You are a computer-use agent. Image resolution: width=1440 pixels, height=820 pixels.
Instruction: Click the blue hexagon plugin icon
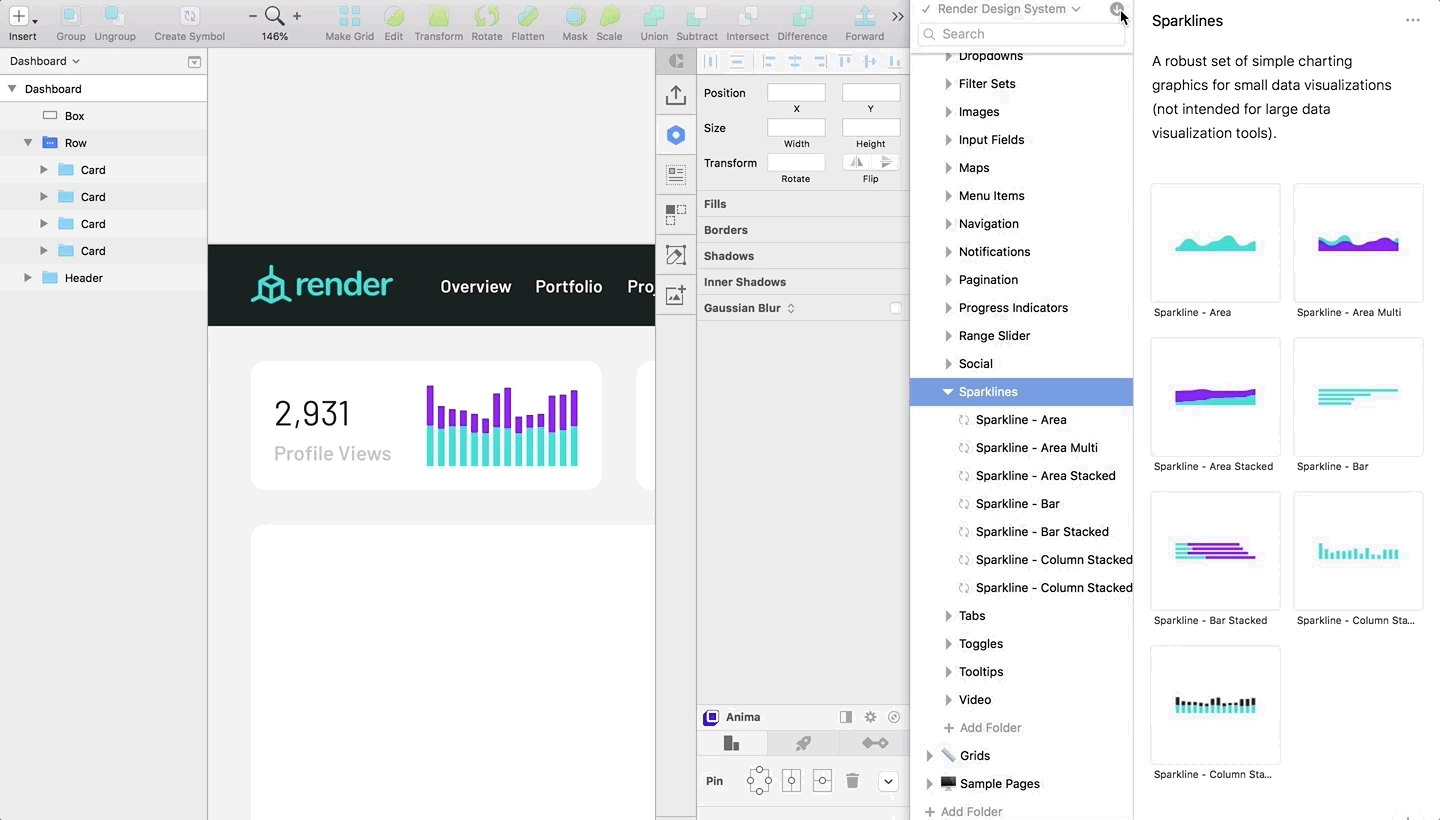676,135
